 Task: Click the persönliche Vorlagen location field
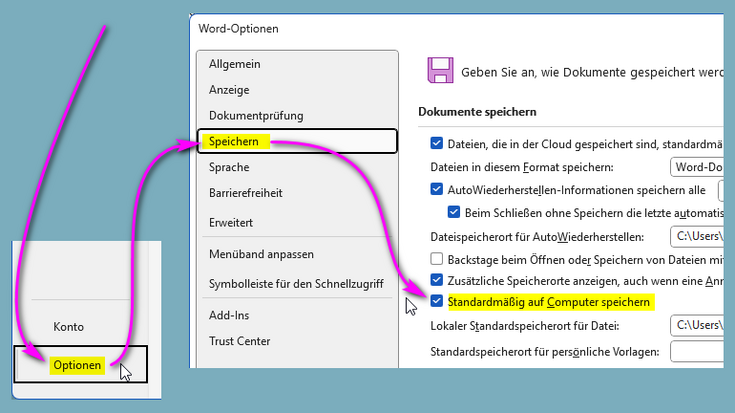point(697,351)
